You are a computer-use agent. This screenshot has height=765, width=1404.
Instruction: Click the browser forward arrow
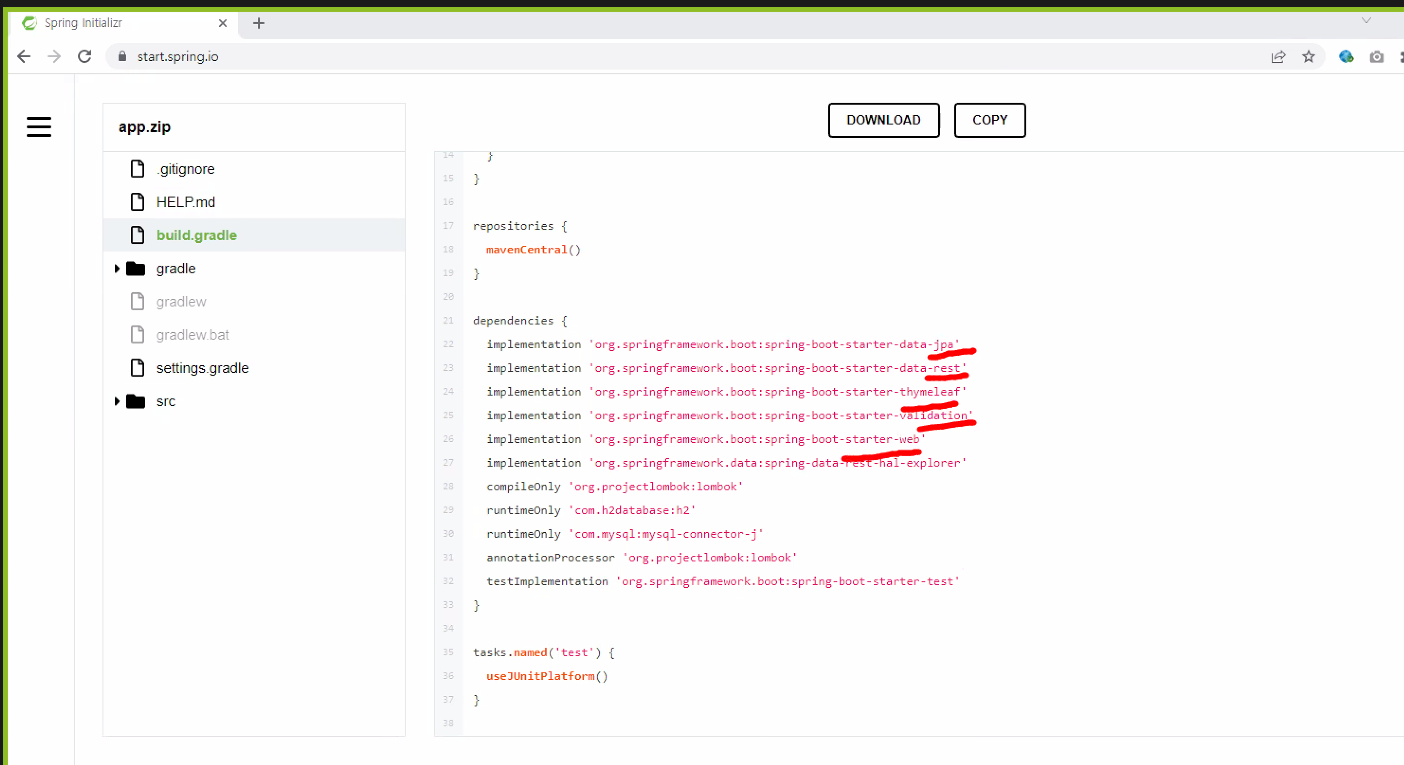tap(54, 57)
